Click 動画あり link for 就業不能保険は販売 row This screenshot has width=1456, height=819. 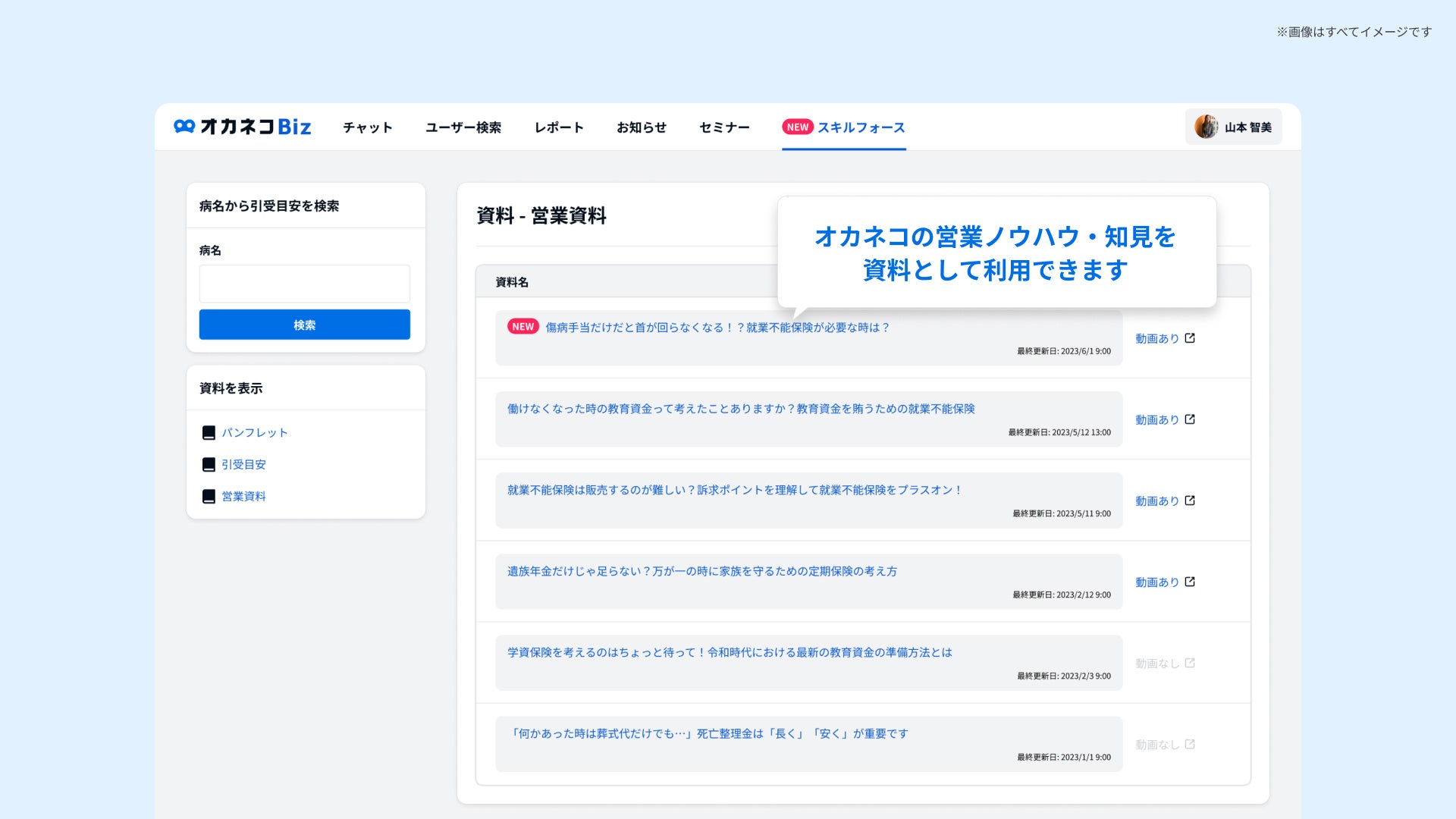[1156, 501]
